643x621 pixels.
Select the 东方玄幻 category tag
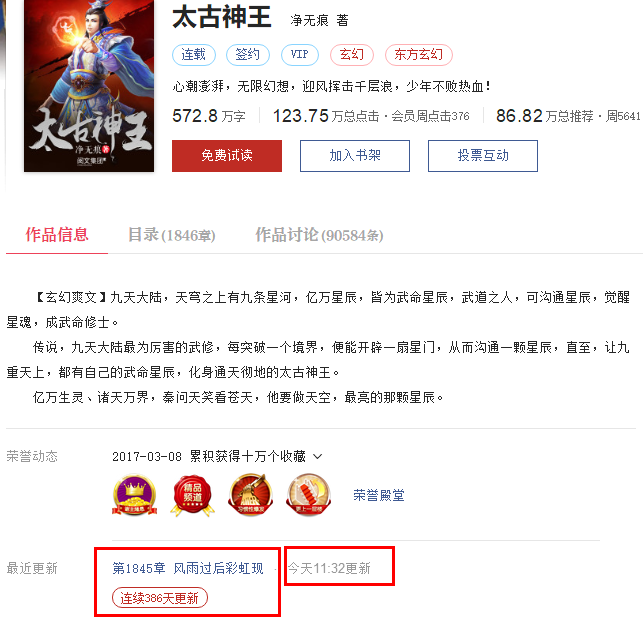[x=419, y=55]
